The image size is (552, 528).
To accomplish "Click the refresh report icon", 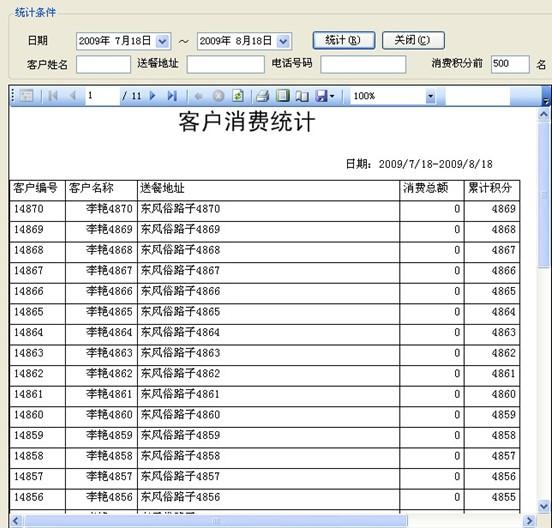I will coord(238,96).
